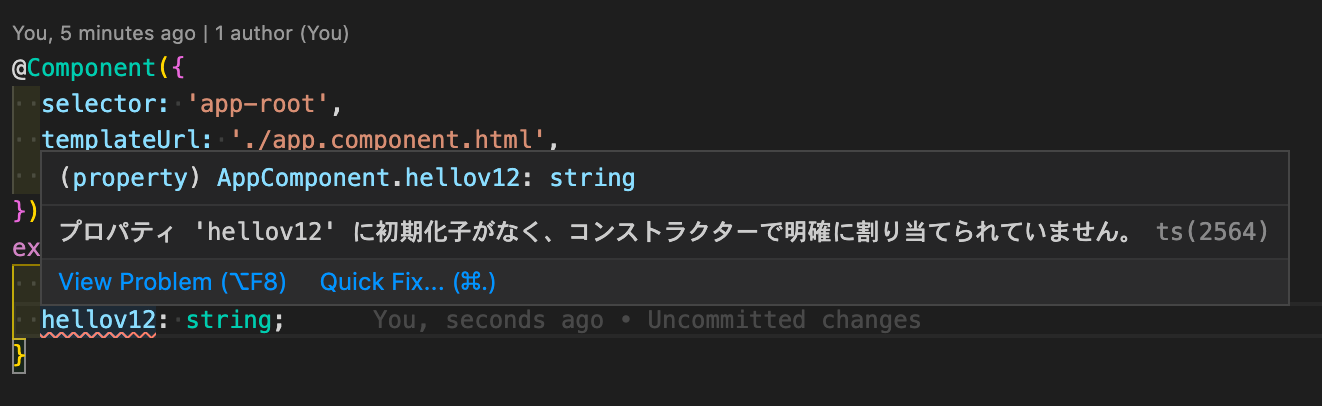Click the "1 author (You)" CodeLens
This screenshot has height=406, width=1322.
pyautogui.click(x=282, y=33)
